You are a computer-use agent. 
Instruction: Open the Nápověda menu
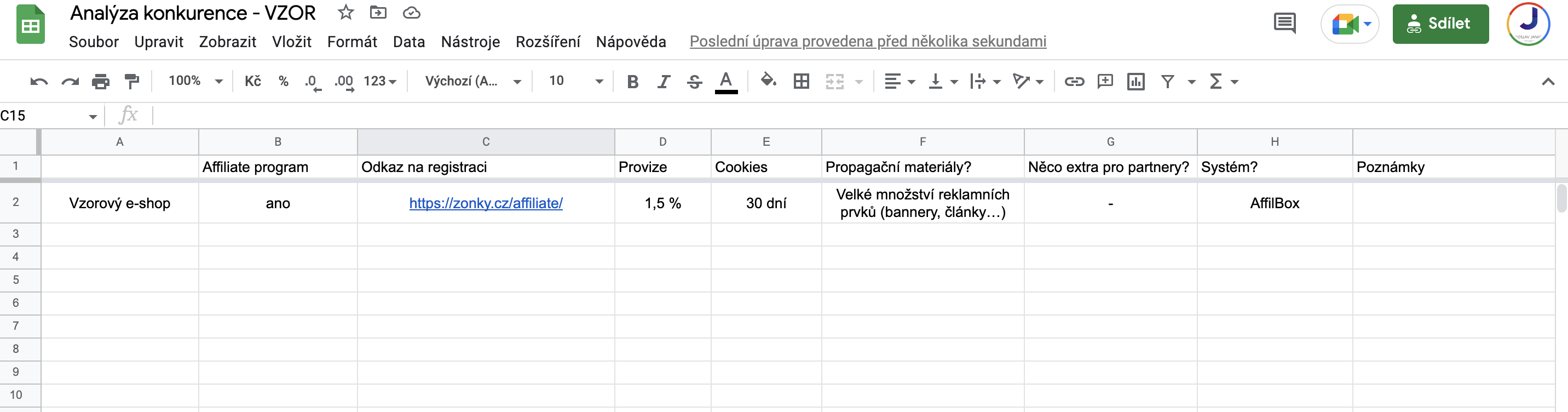[631, 42]
